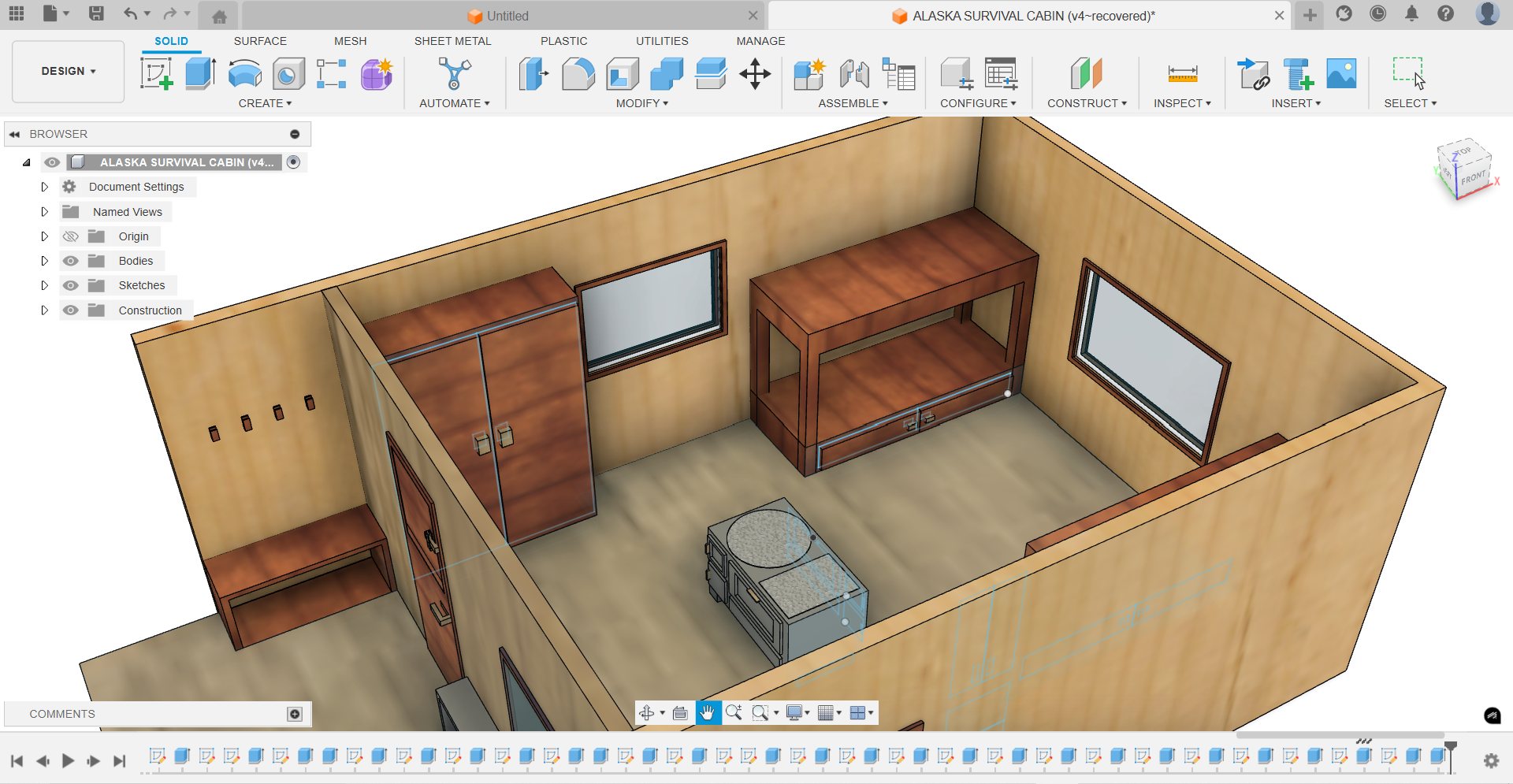This screenshot has height=784, width=1513.
Task: Select the Combine tool
Action: pos(667,74)
